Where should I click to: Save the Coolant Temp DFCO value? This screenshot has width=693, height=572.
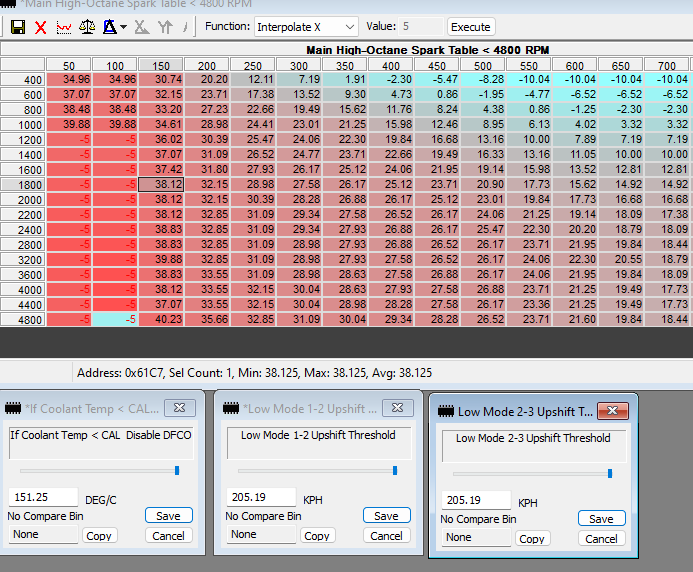168,516
